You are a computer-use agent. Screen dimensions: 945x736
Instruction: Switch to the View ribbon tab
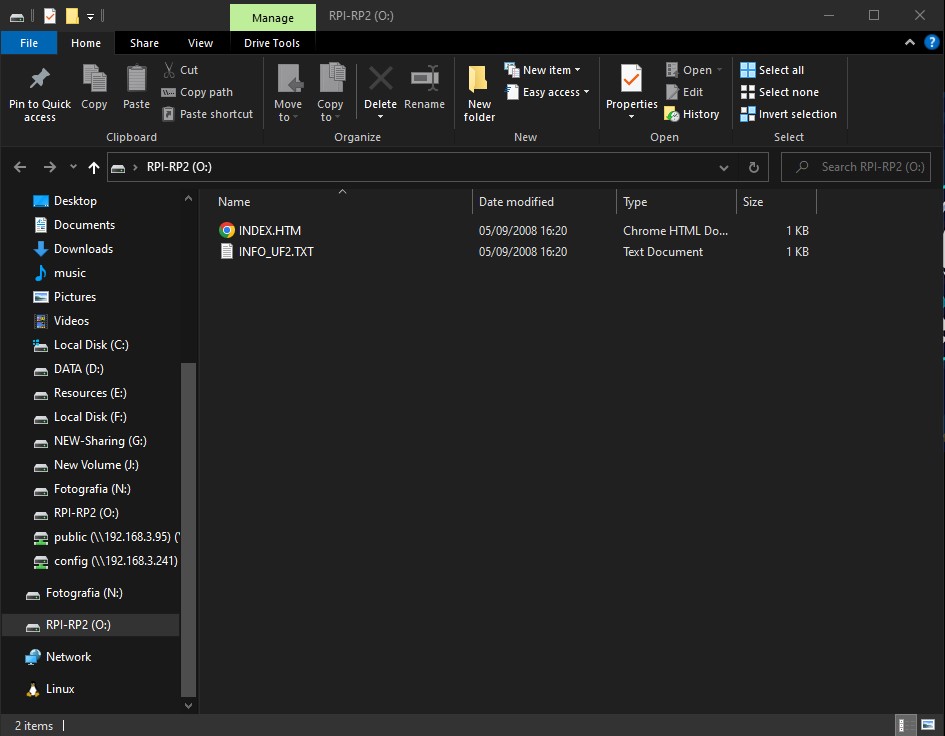click(201, 43)
